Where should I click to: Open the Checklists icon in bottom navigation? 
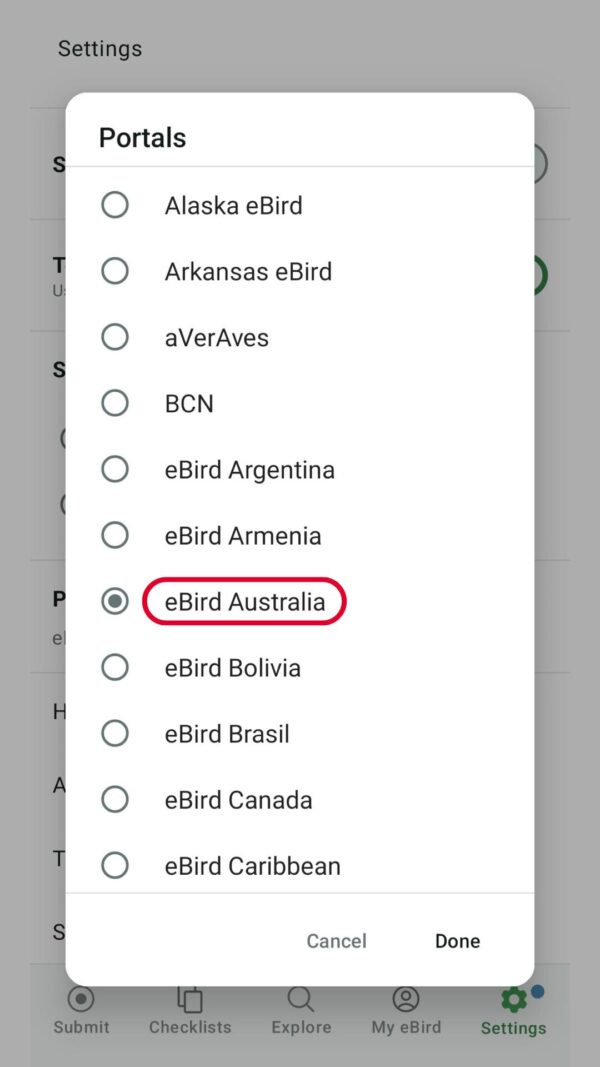189,999
